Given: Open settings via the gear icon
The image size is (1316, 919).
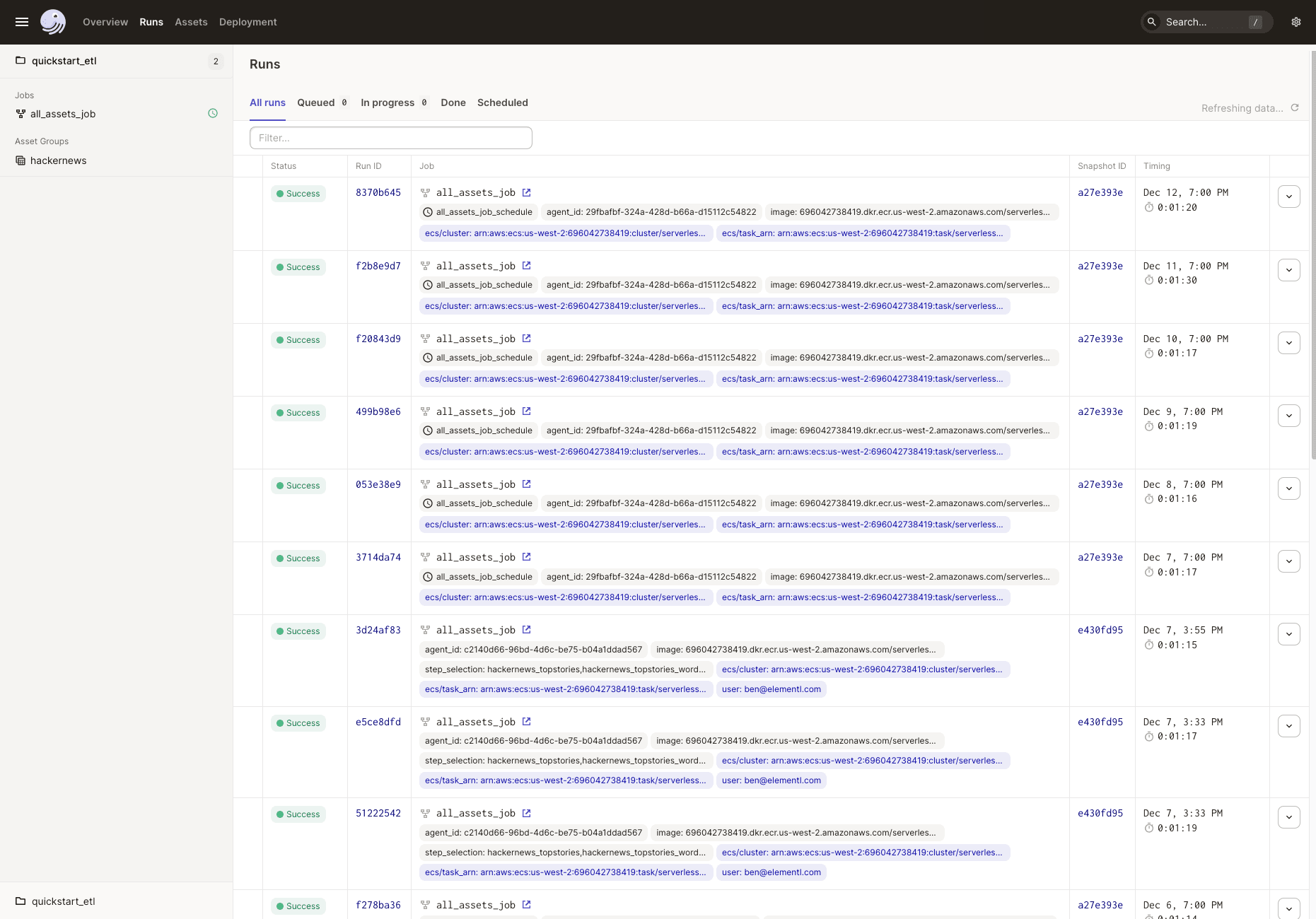Looking at the screenshot, I should (1296, 22).
